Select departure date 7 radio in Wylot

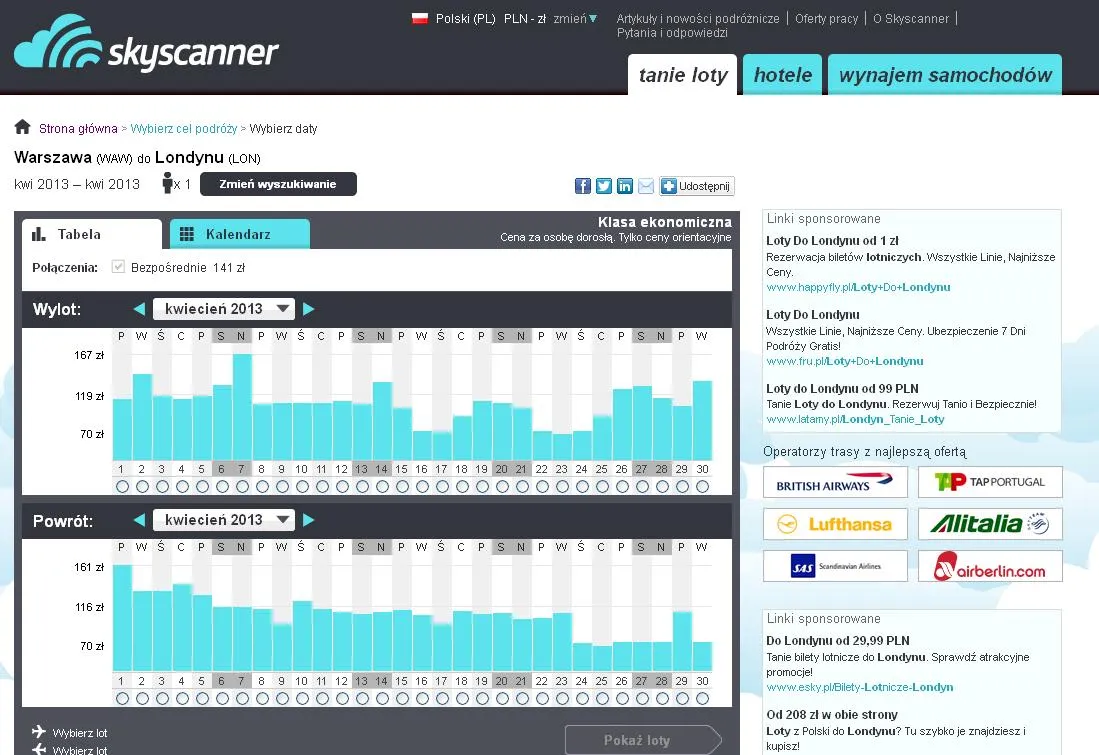click(243, 486)
